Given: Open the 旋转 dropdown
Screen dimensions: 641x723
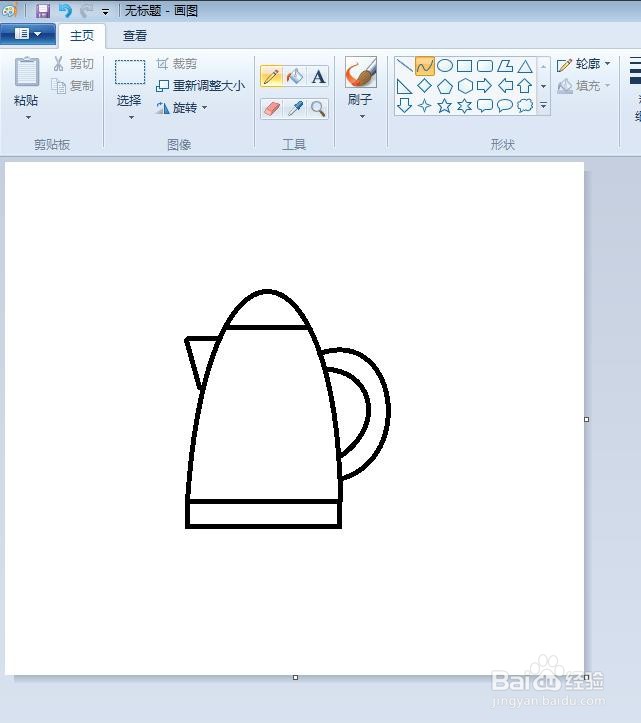Looking at the screenshot, I should [x=182, y=108].
